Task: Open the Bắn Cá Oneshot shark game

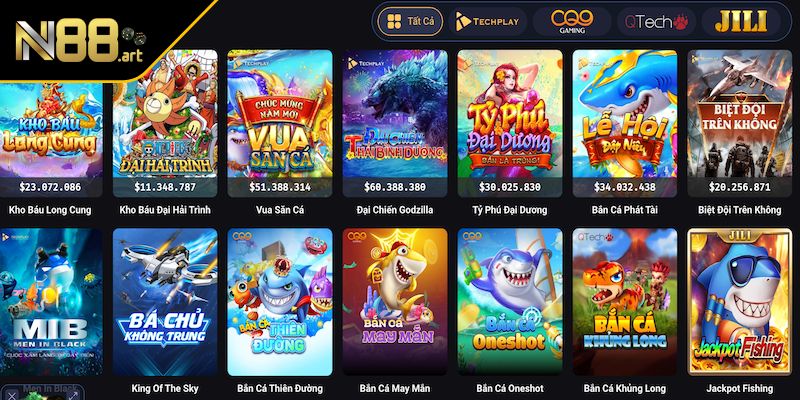Action: coord(510,302)
